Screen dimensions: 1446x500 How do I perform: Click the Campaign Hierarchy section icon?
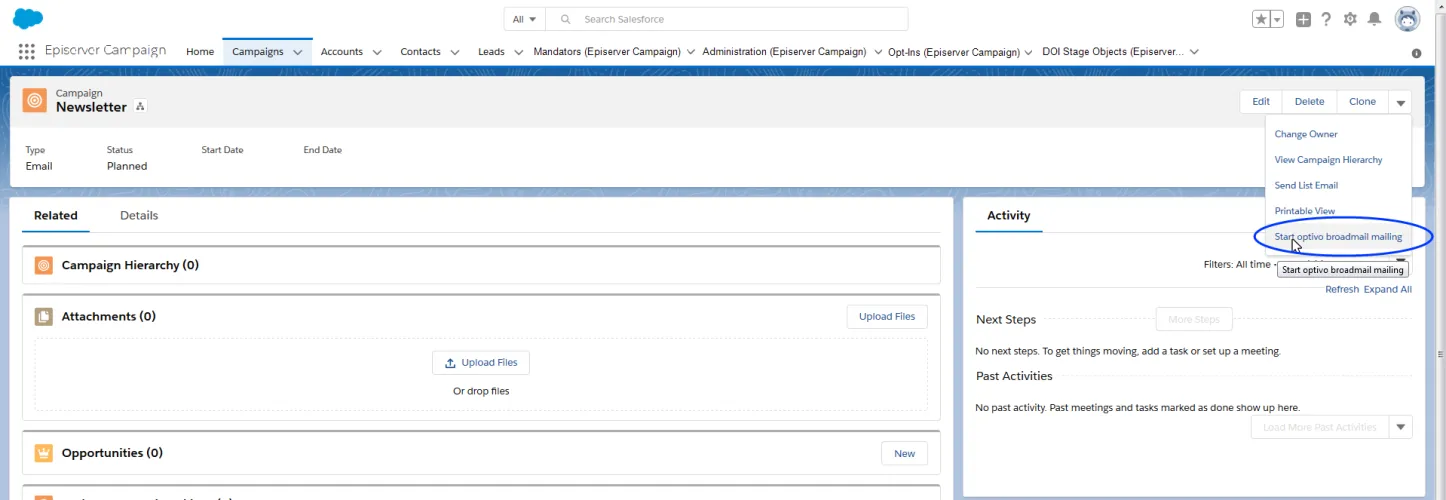coord(43,266)
